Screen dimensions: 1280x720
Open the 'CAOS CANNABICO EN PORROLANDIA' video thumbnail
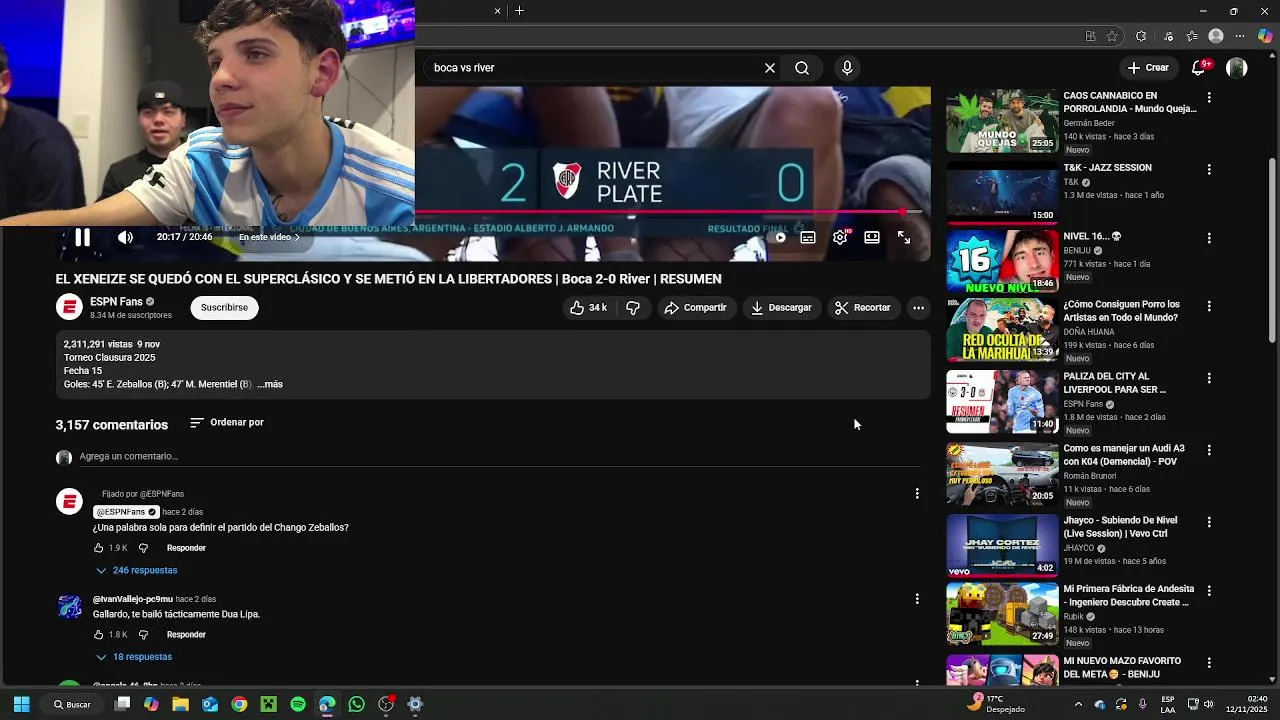[1002, 121]
